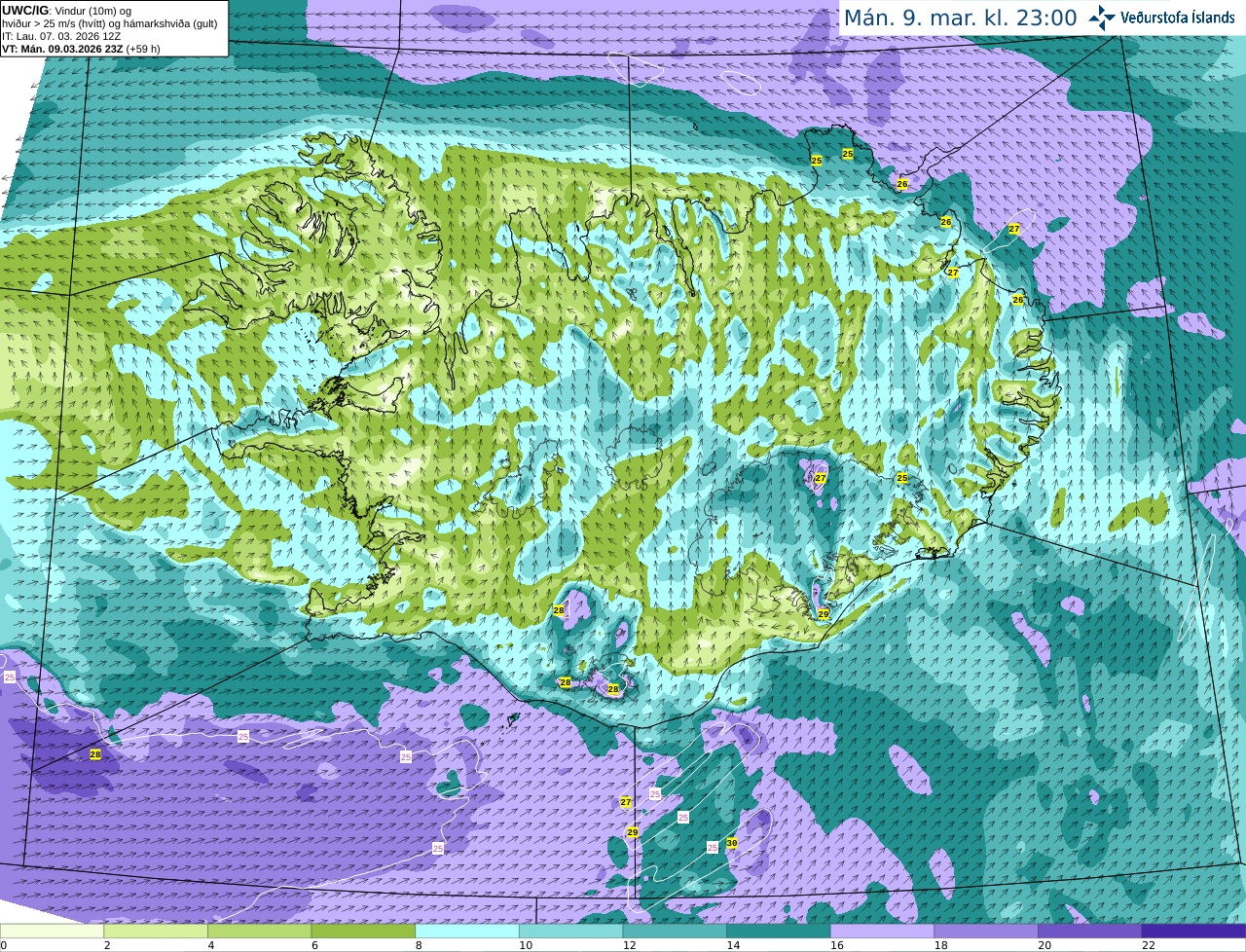Screen dimensions: 1246x952
Task: Click the Veðurstofa Íslands name text
Action: pyautogui.click(x=1177, y=18)
